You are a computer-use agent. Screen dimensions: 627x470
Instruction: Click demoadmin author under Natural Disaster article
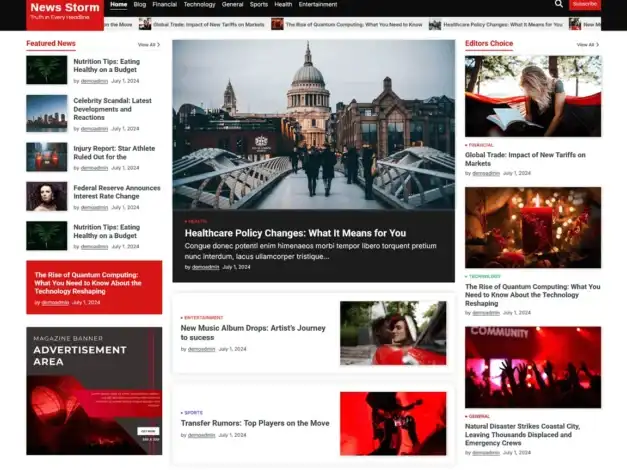(x=486, y=453)
